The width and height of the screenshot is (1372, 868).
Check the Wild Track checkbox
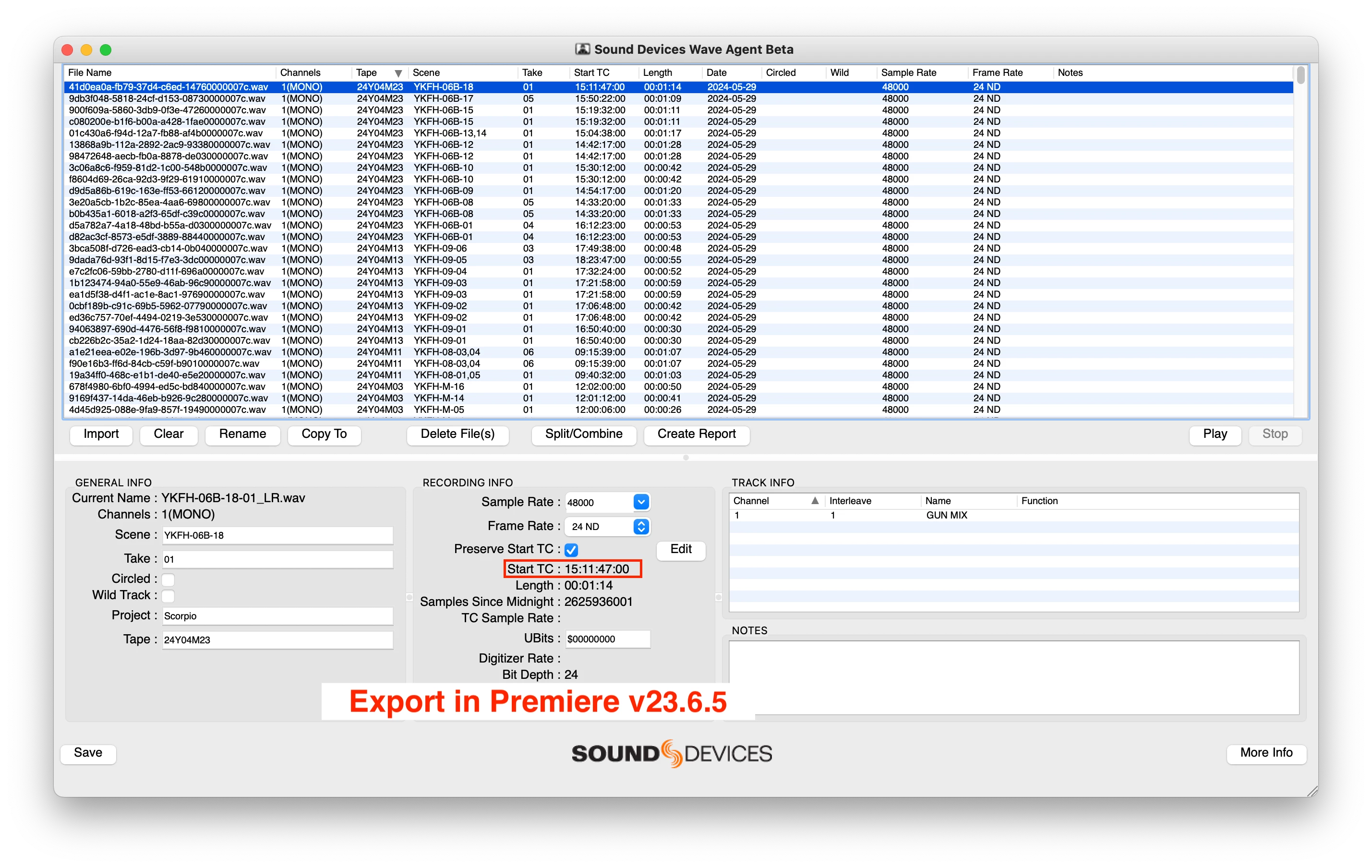point(168,596)
